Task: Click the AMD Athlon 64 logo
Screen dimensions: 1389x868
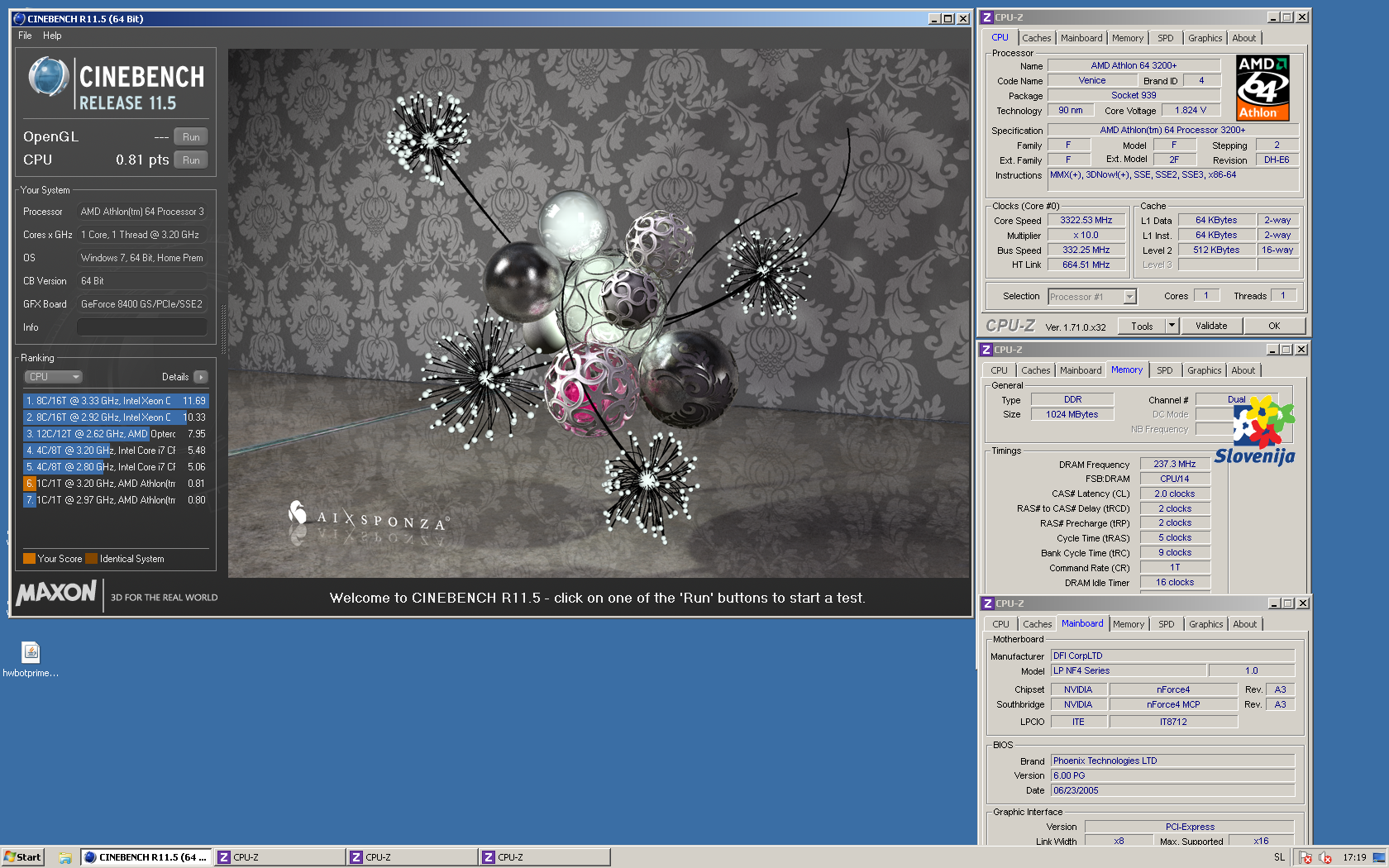Action: (x=1263, y=88)
